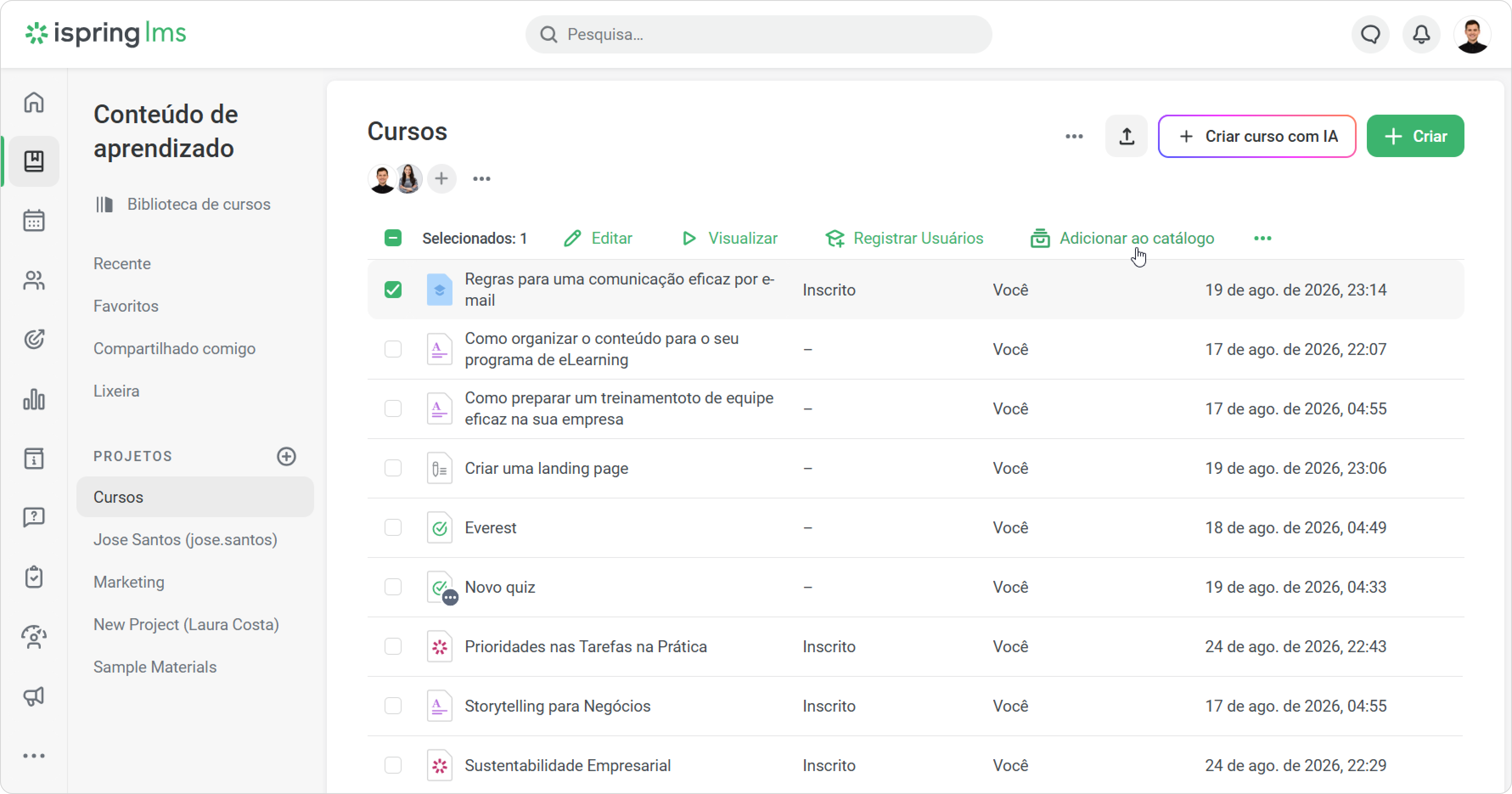Expand the more options at sidebar bottom
This screenshot has height=794, width=1512.
click(x=34, y=755)
